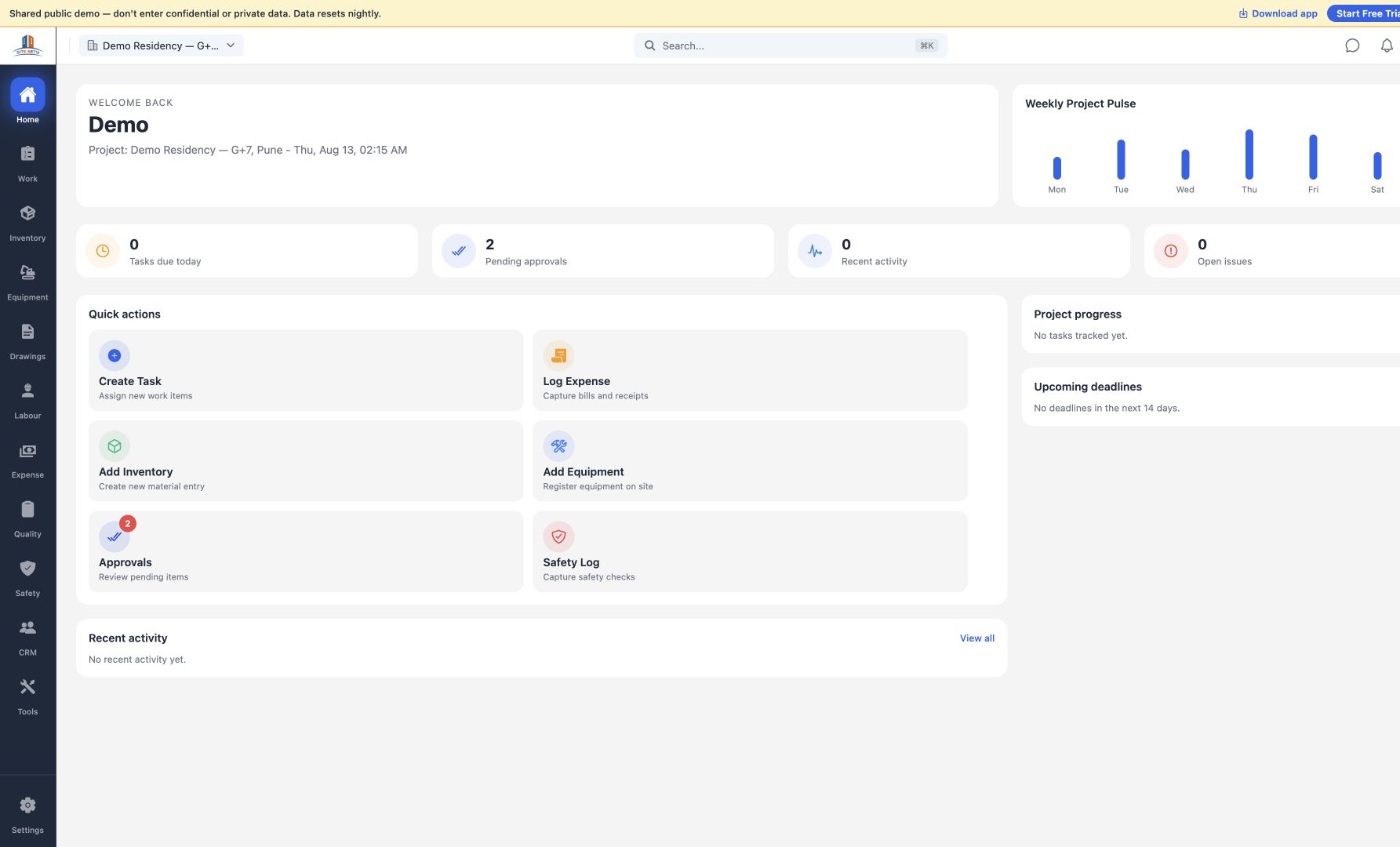Click the project date line under Demo

248,150
